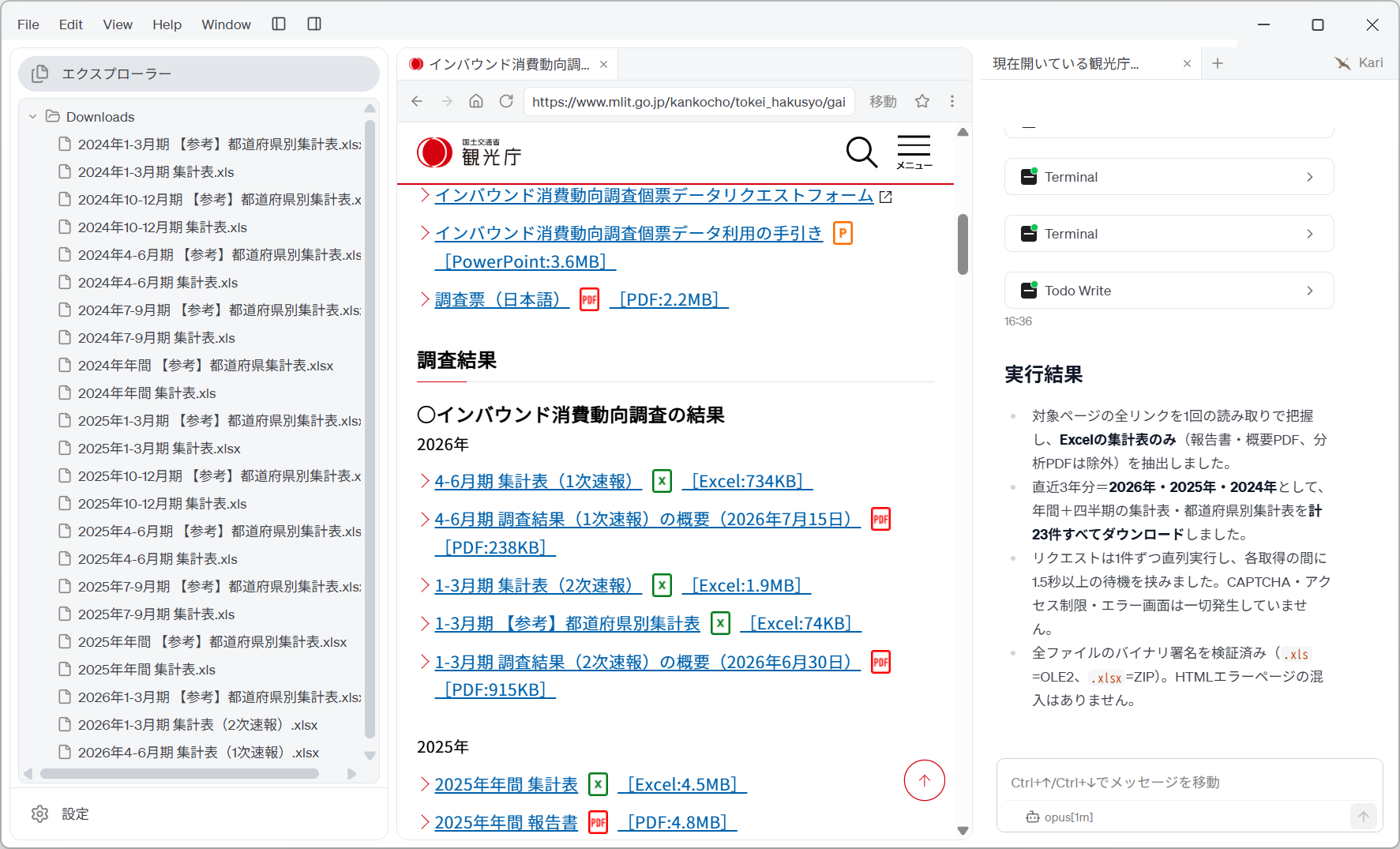Click Kari user profile label

(1359, 62)
